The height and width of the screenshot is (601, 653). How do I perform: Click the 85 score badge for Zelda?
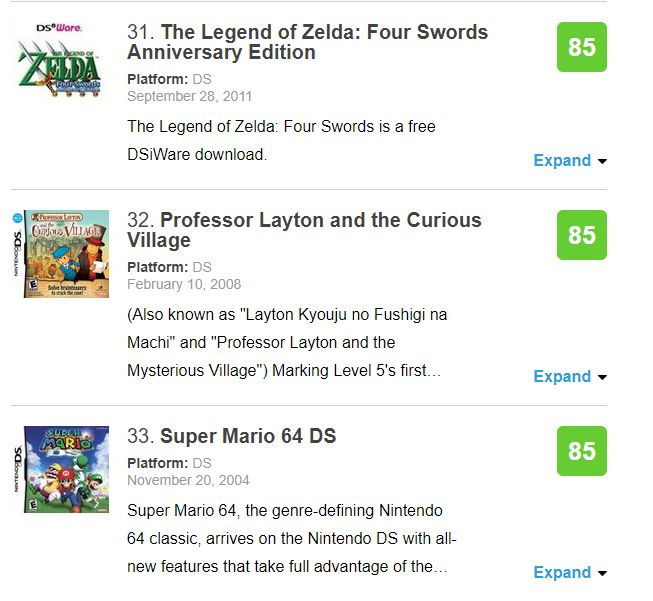(582, 47)
